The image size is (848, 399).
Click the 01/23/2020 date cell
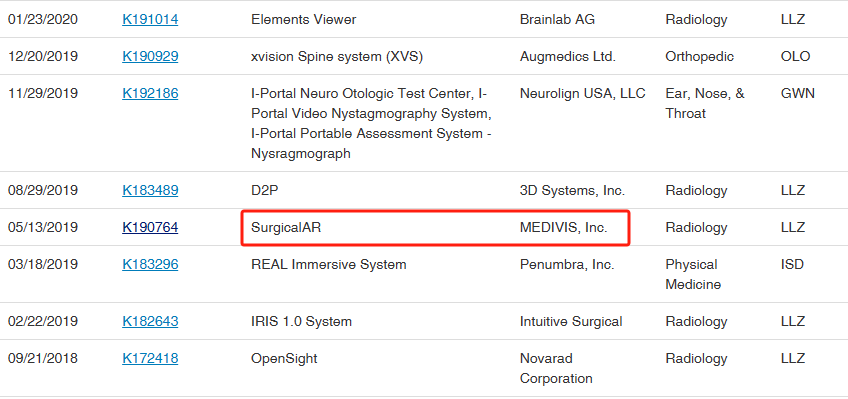43,20
